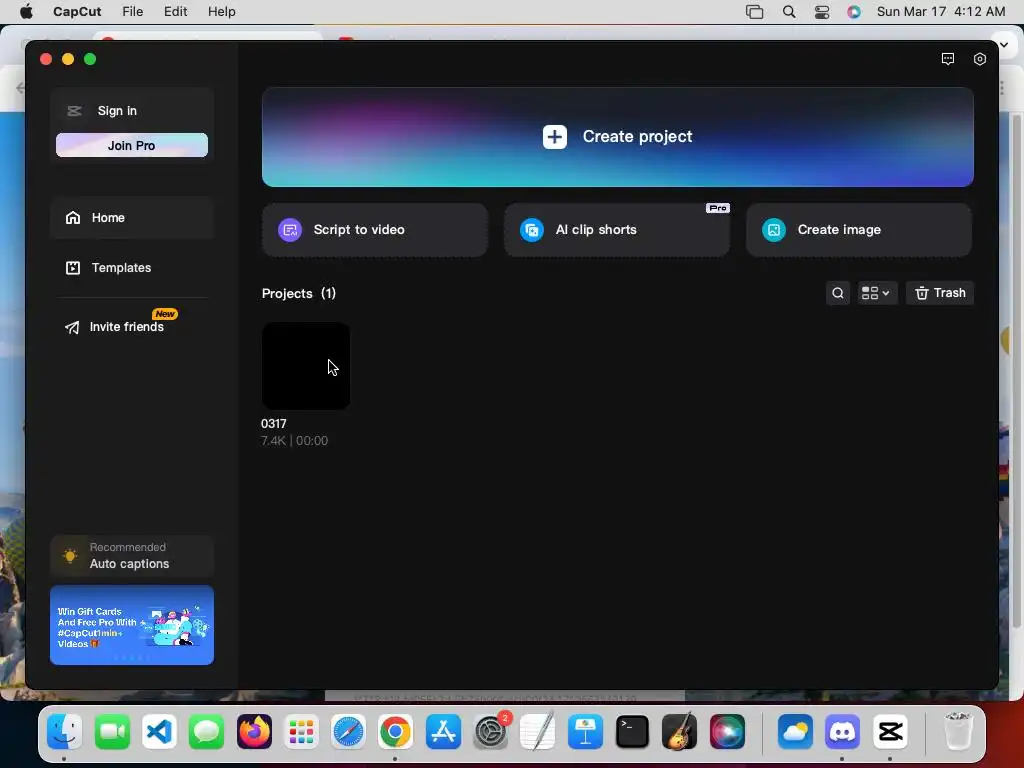
Task: Open Discord from the Dock
Action: pyautogui.click(x=842, y=732)
